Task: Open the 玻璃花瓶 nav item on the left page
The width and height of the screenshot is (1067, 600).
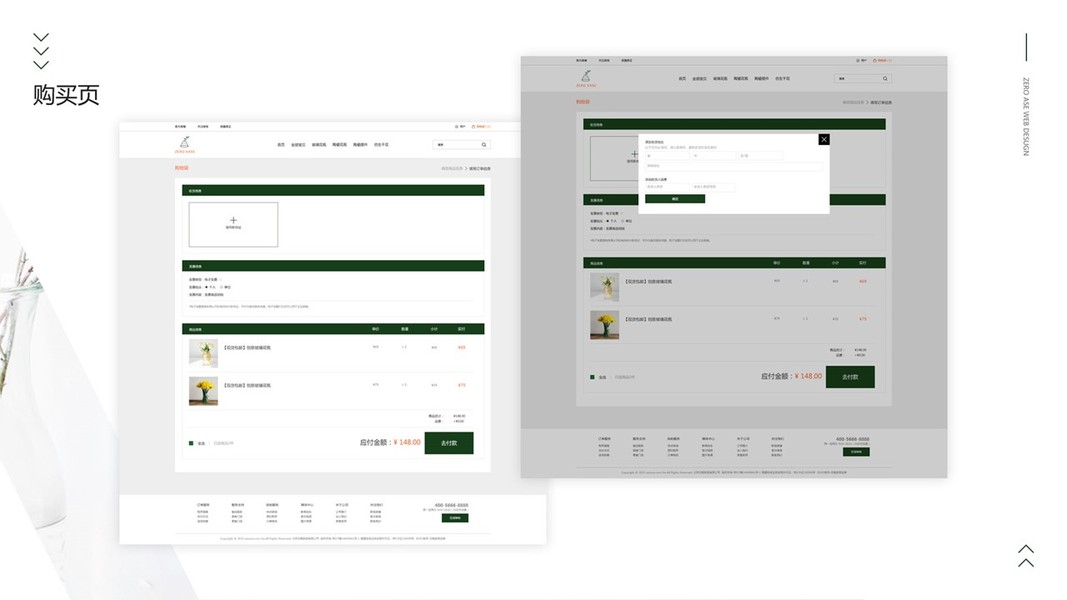Action: coord(318,145)
